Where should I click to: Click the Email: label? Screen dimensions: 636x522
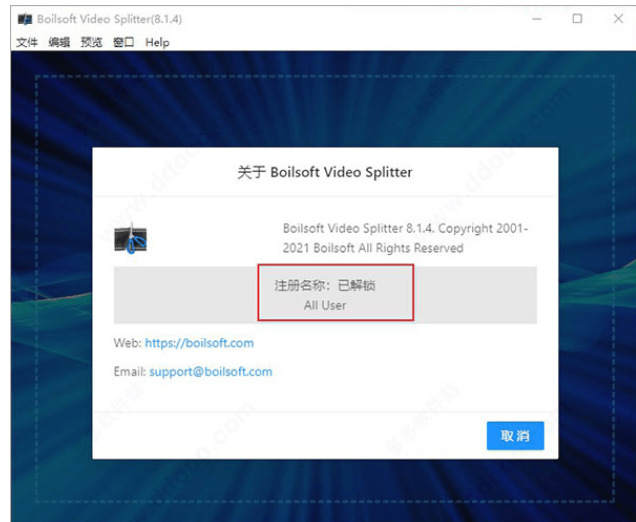(130, 372)
